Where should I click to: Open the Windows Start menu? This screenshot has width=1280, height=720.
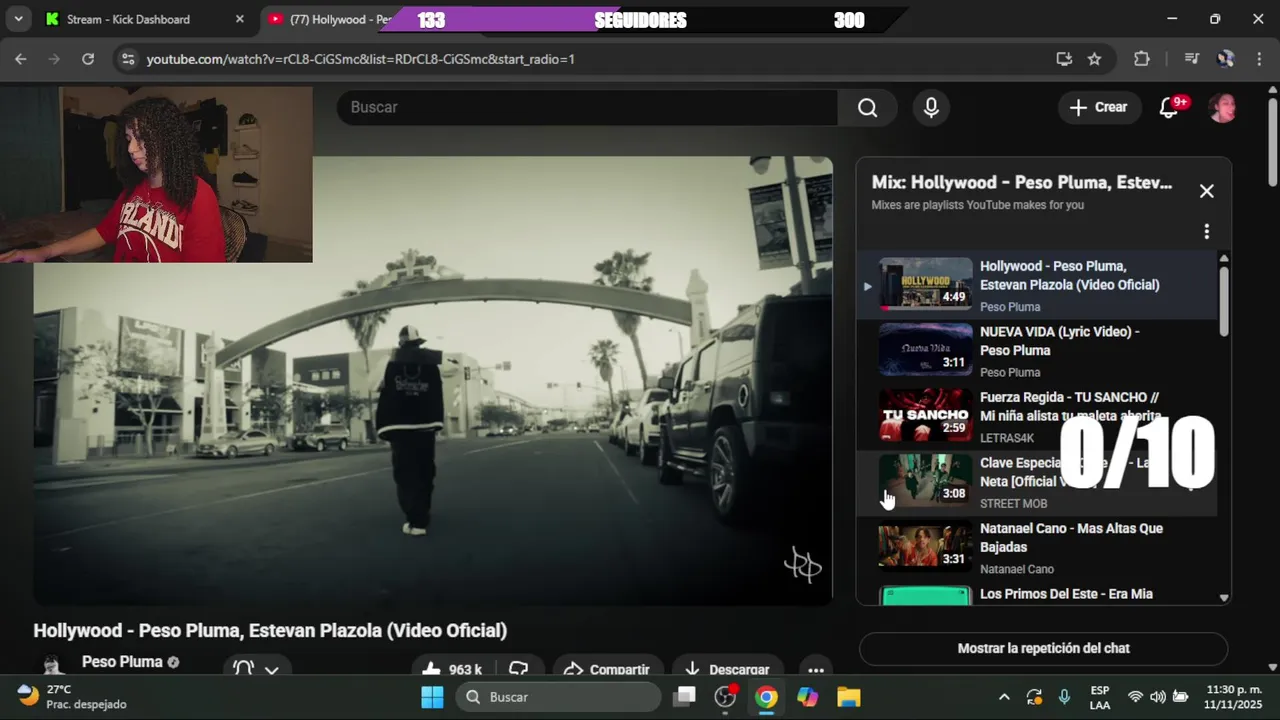pos(432,697)
